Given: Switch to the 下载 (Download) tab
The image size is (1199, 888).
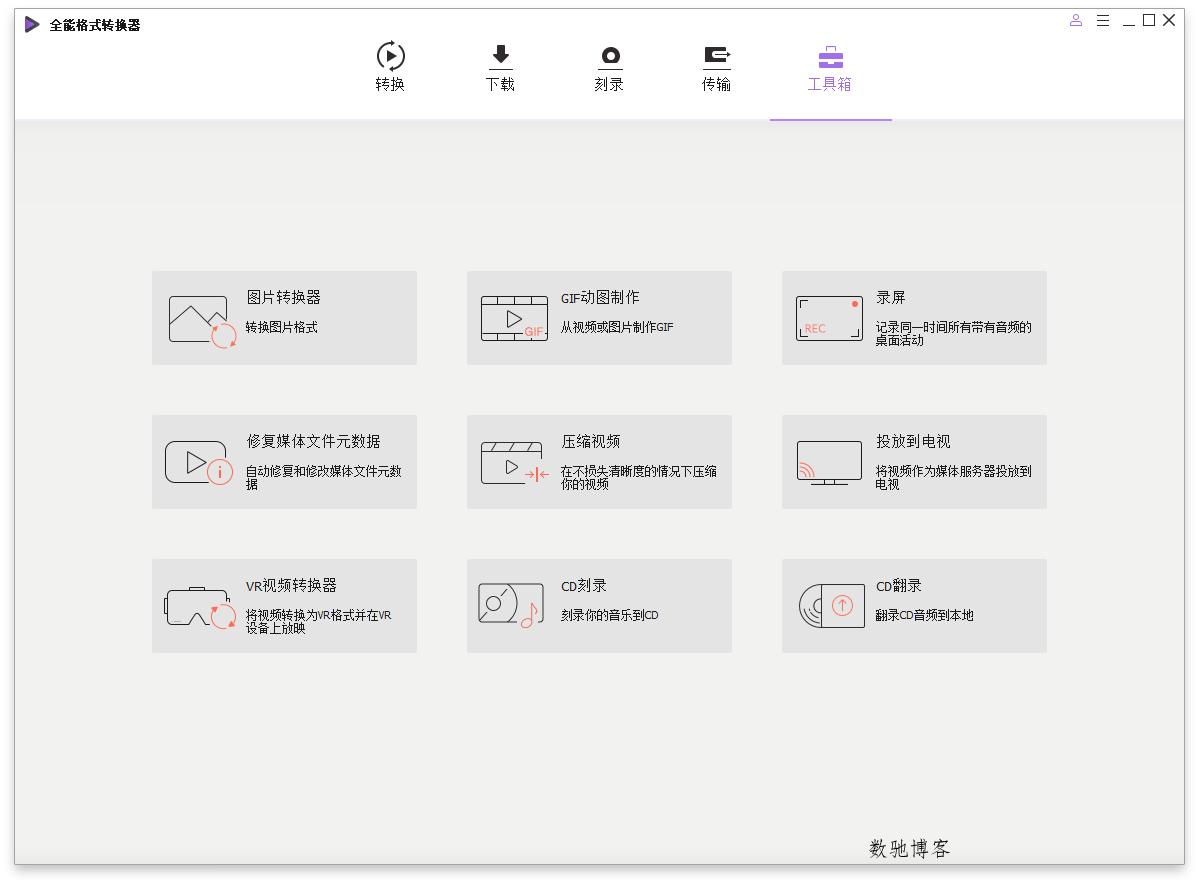Looking at the screenshot, I should tap(500, 67).
